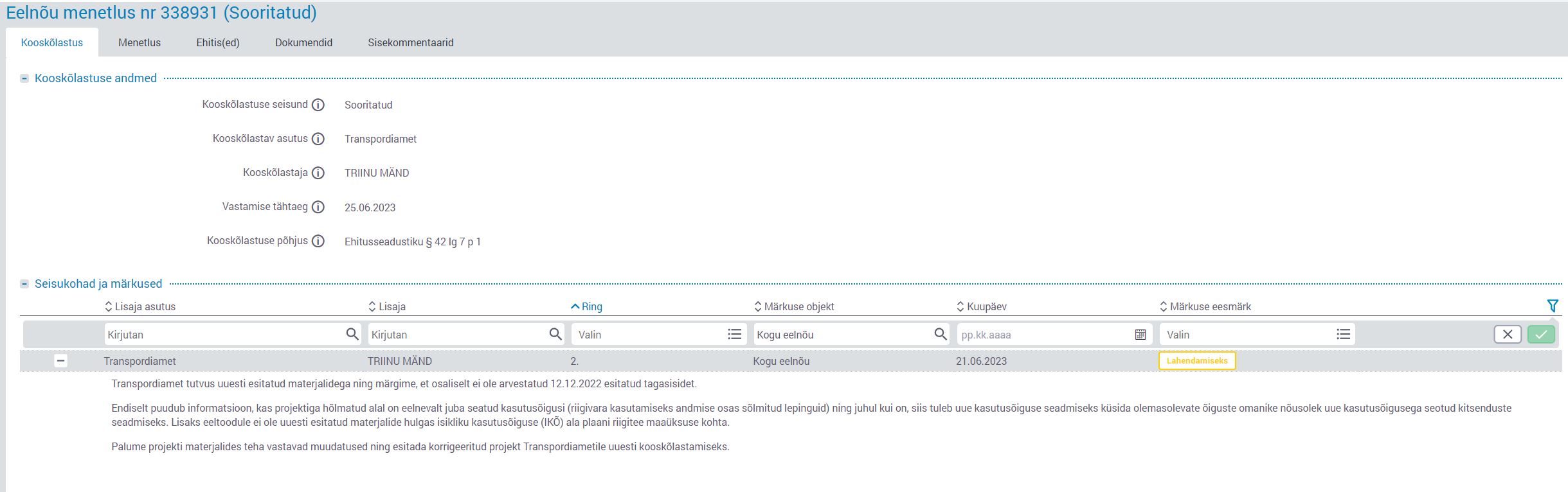Screen dimensions: 1568x492
Task: Switch to the Menetlus tab
Action: [140, 42]
